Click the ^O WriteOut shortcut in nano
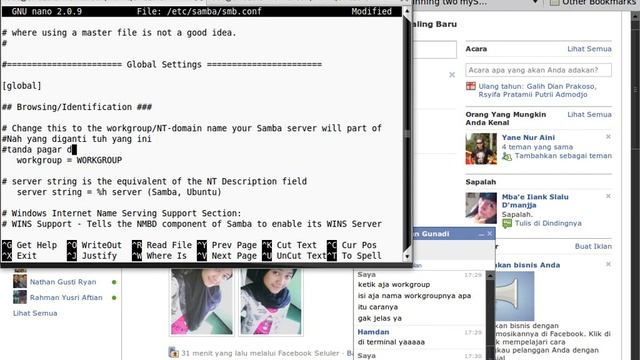Viewport: 640px width, 360px height. (94, 245)
